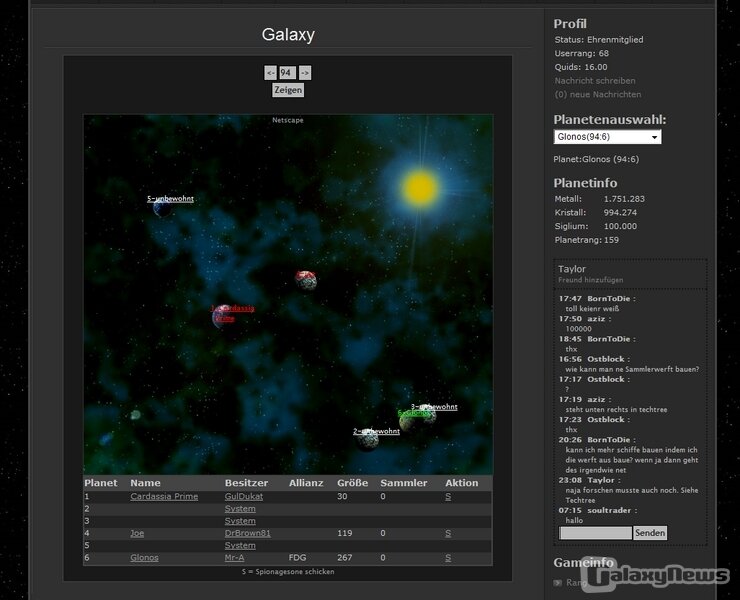The image size is (740, 600).
Task: Click the 5-unbewohnt planet label on map
Action: 170,199
